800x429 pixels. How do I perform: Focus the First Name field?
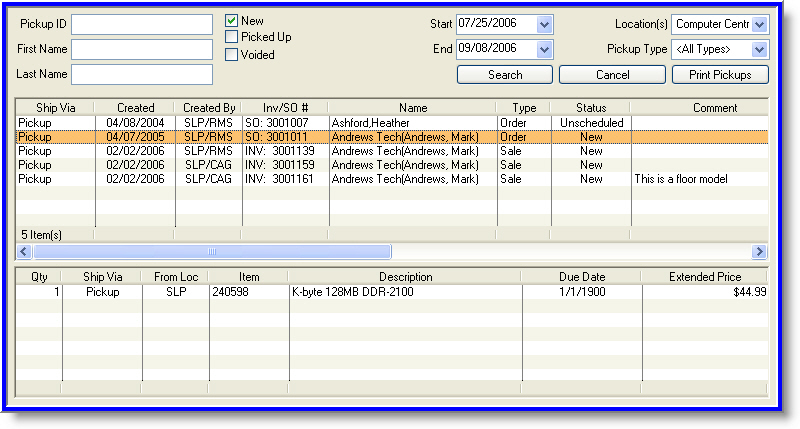pos(142,49)
